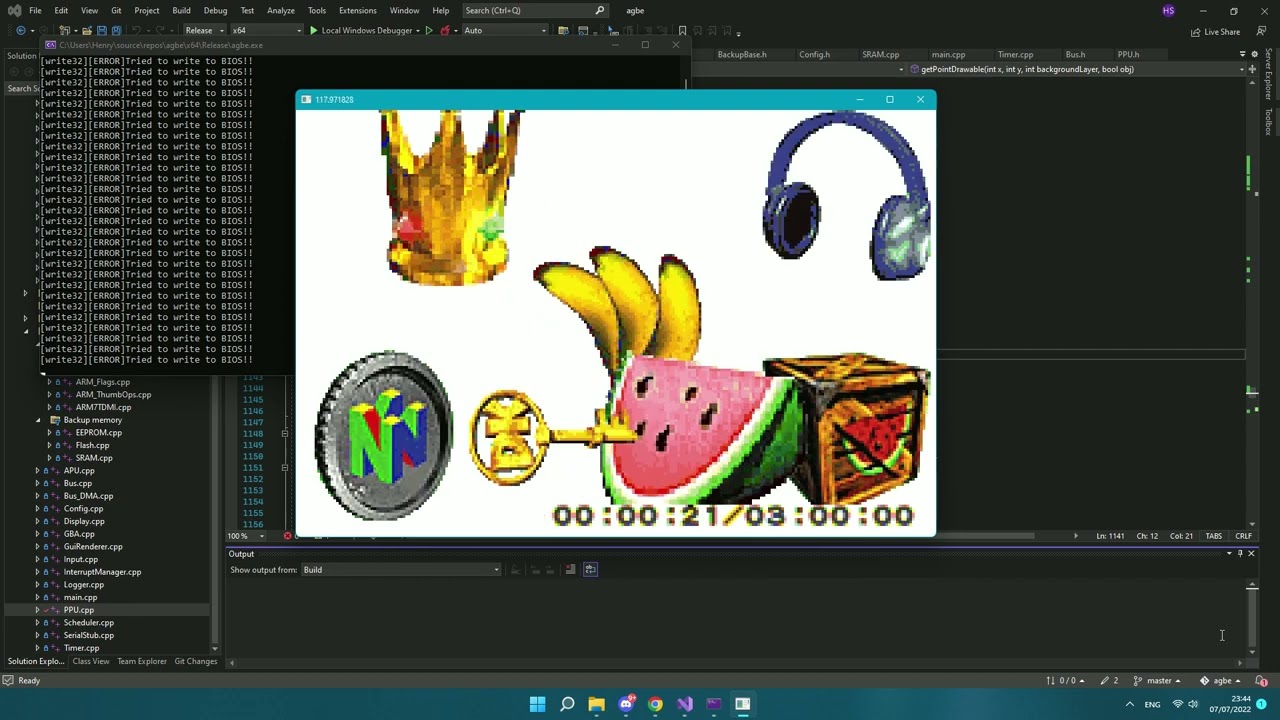Screen dimensions: 1280x720
Task: Click the Output panel vertical scrollbar
Action: pos(1252,618)
